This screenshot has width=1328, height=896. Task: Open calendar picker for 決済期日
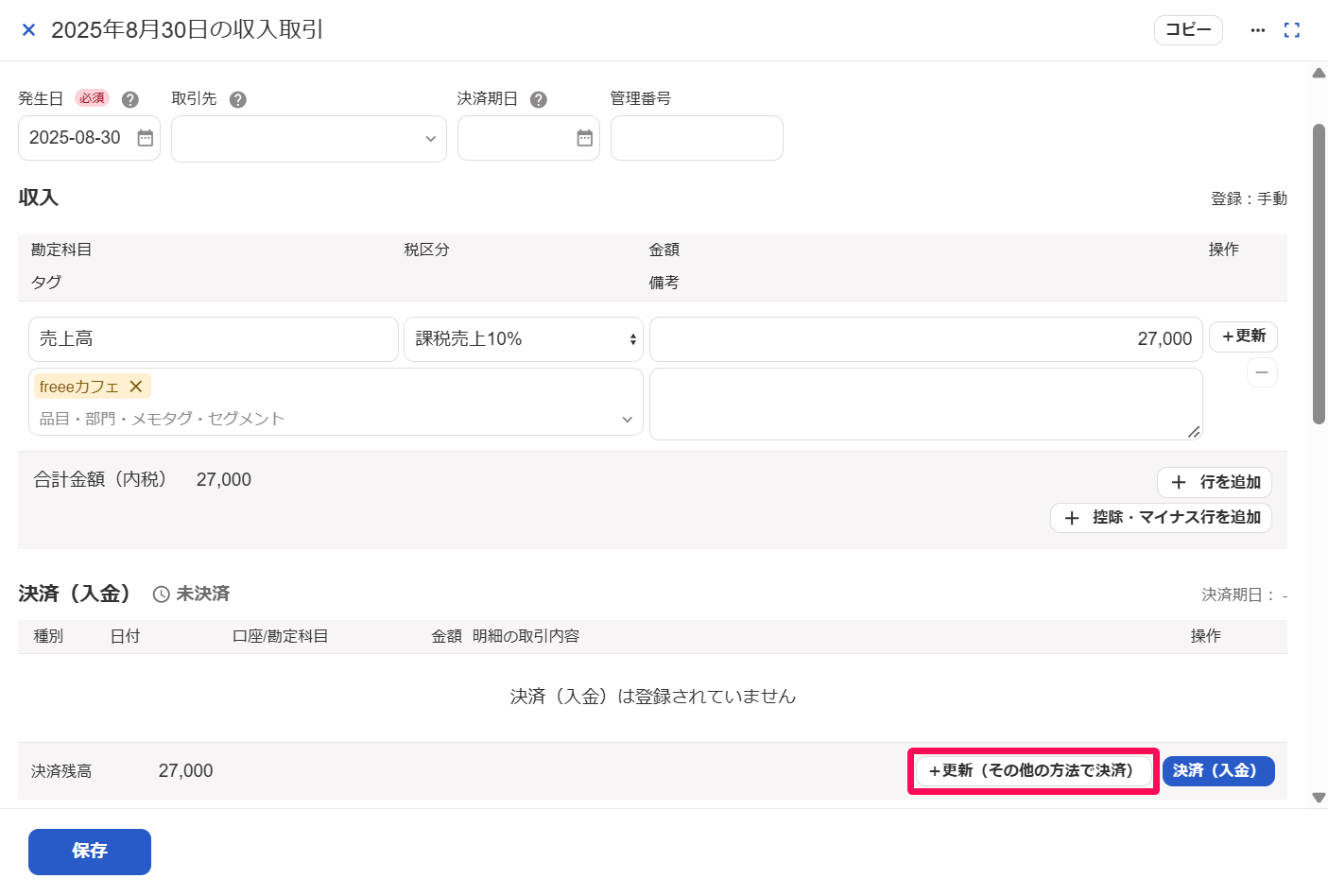pos(584,138)
